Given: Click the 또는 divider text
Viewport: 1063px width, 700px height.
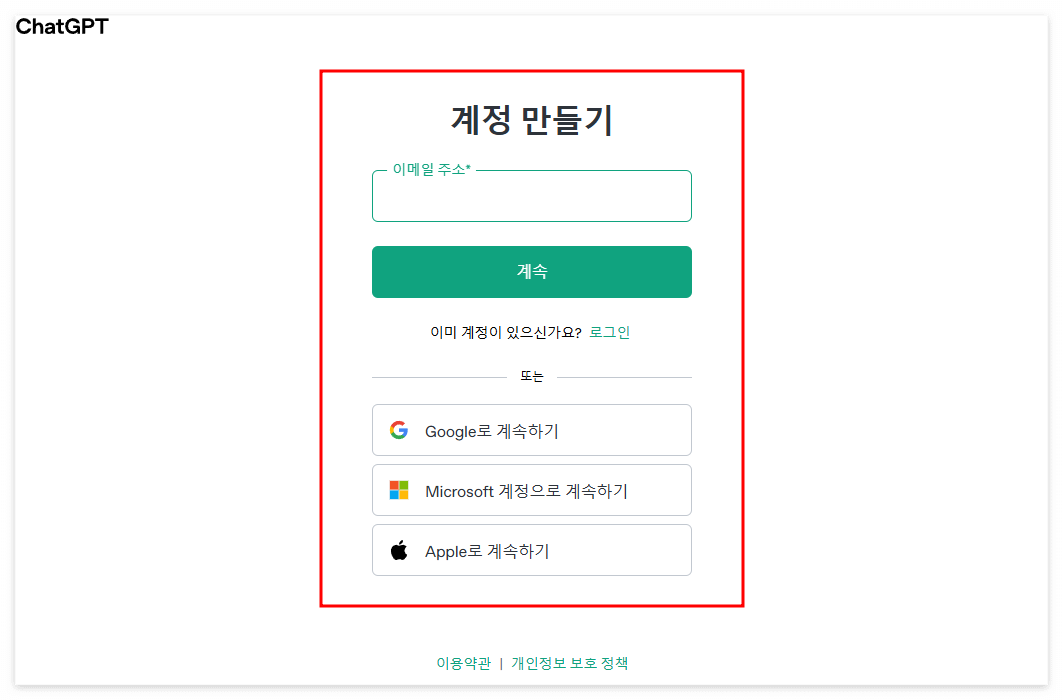Looking at the screenshot, I should tap(531, 377).
